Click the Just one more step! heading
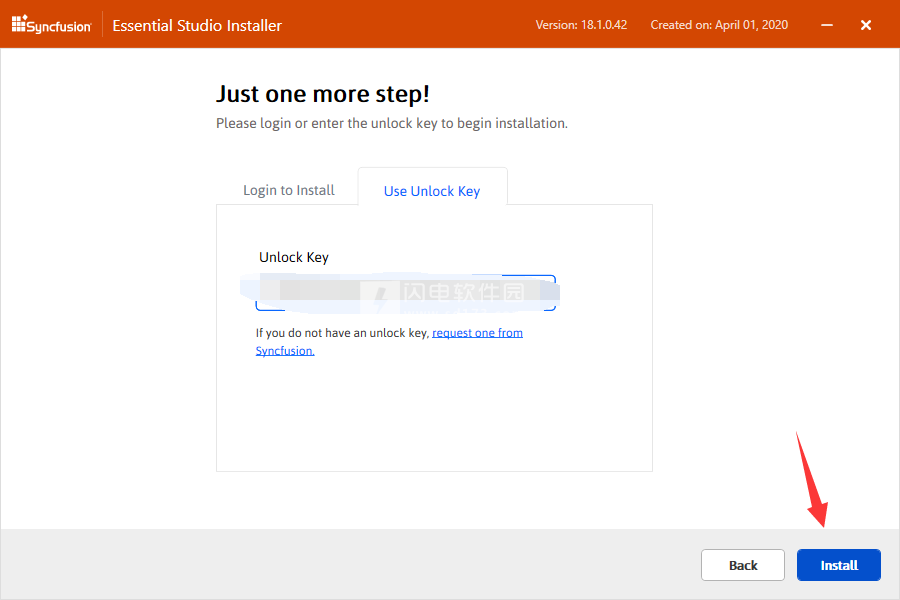Image resolution: width=900 pixels, height=600 pixels. point(323,94)
